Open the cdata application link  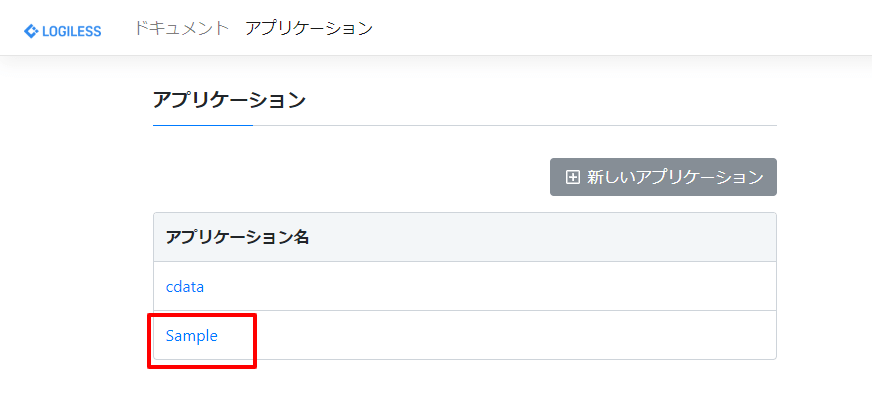coord(185,287)
